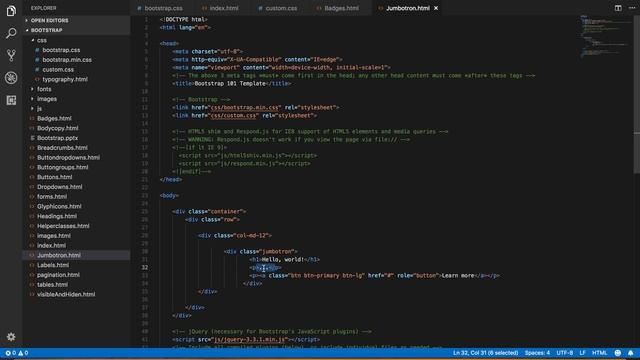Change language mode via HTML entry
640x360 pixels.
[599, 353]
